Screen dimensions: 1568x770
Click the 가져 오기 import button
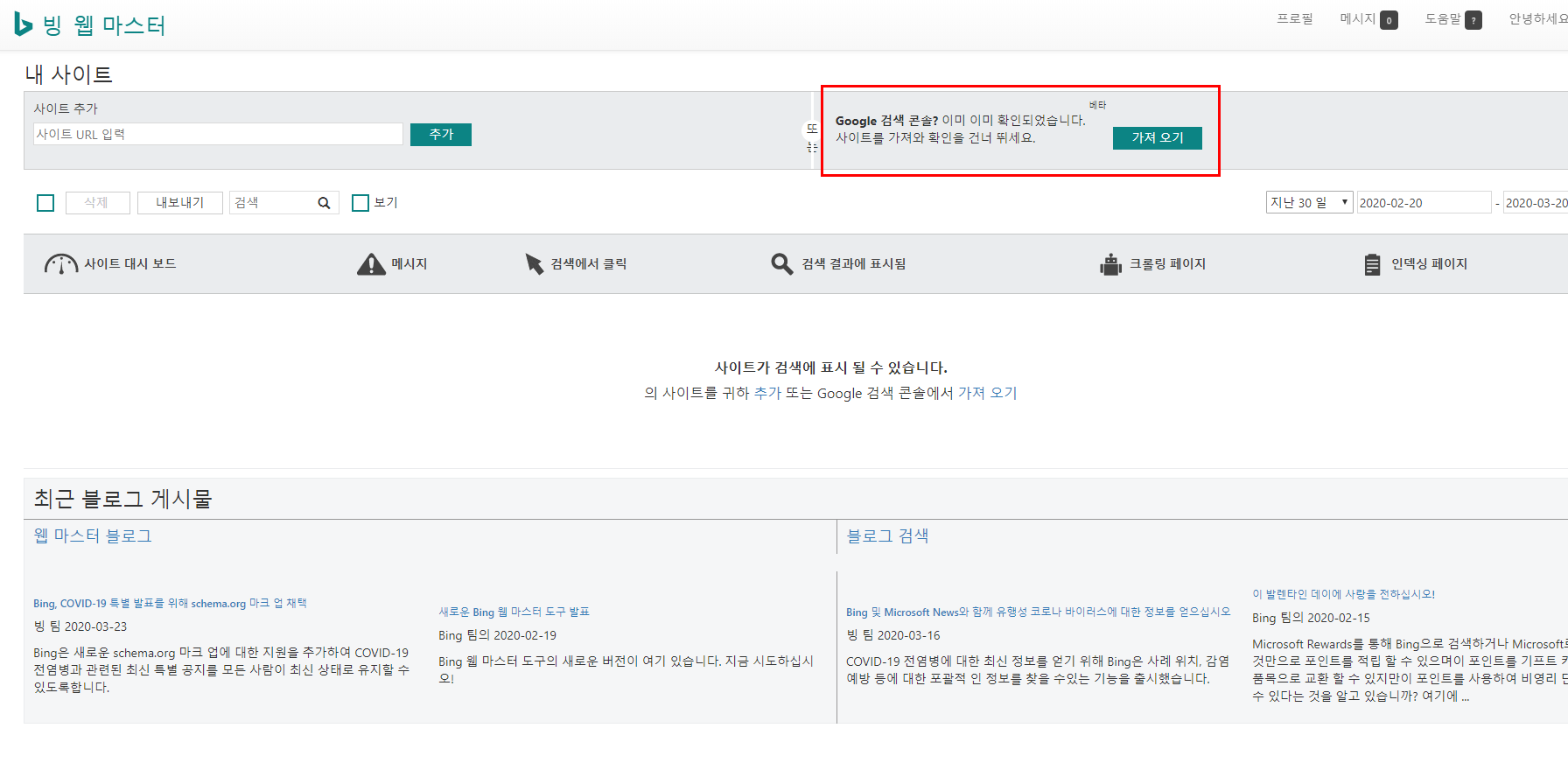tap(1158, 138)
